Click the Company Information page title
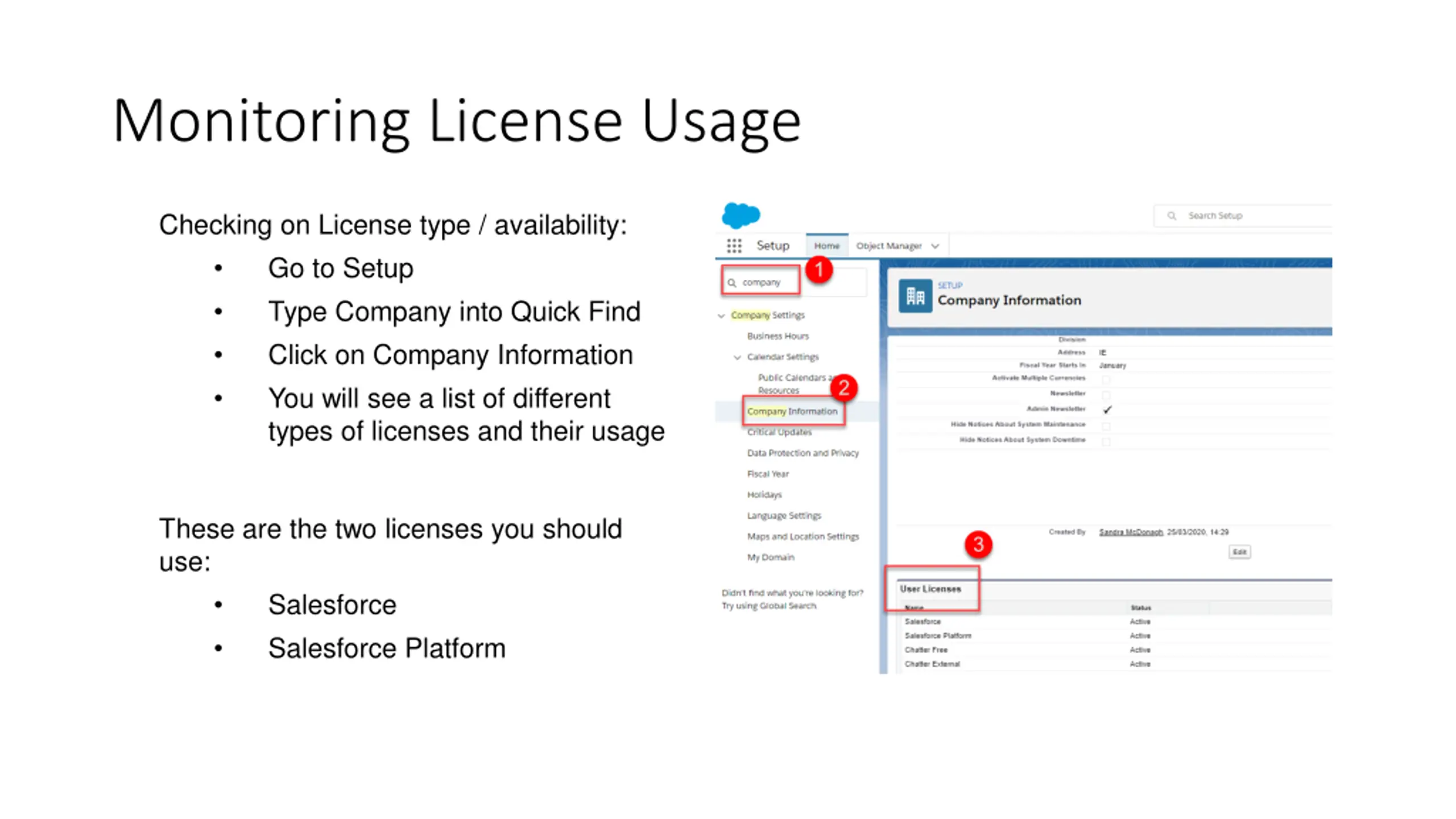The height and width of the screenshot is (819, 1456). tap(1009, 300)
